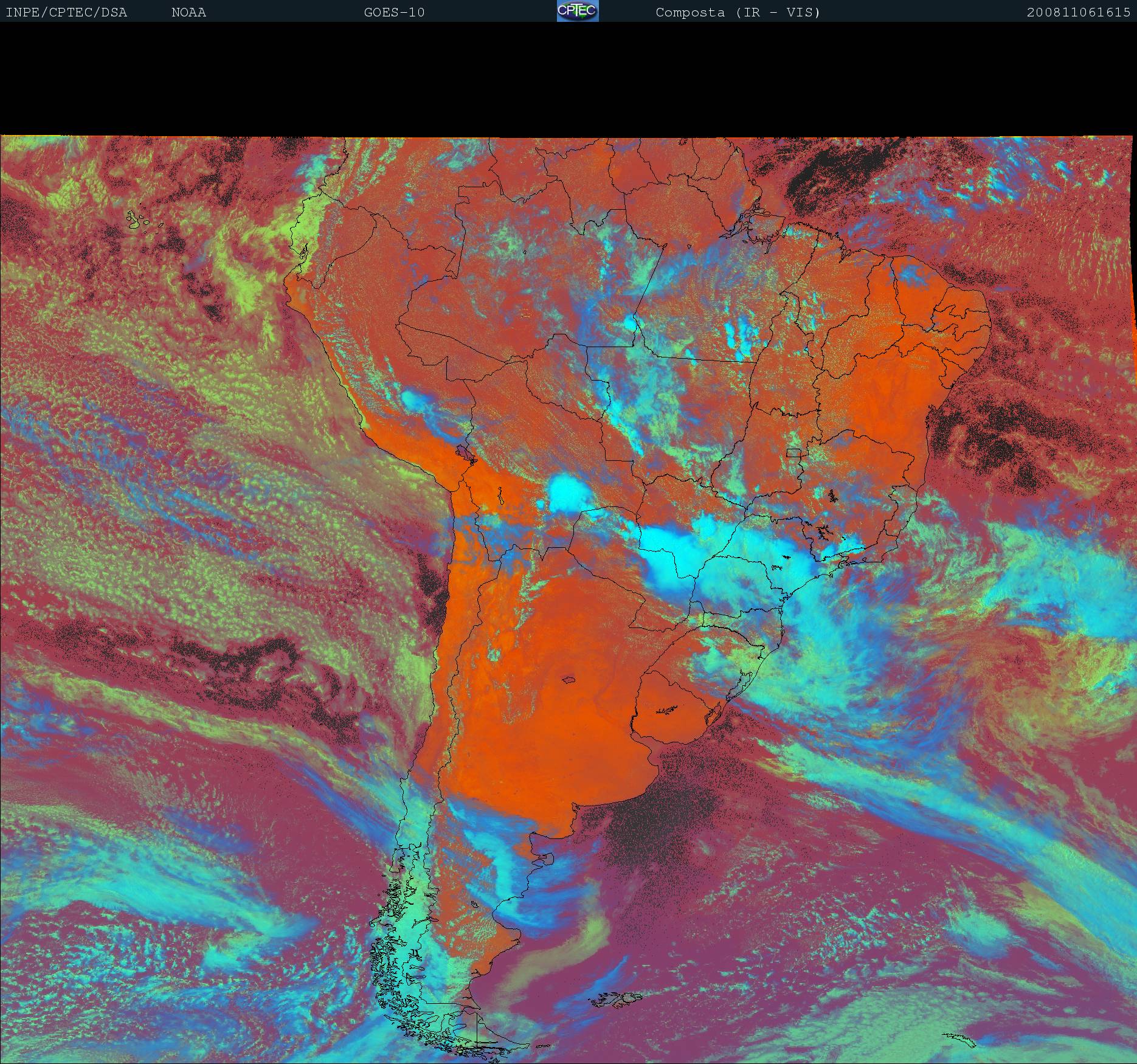Click the INPE/CPTEC/DSA header label
The image size is (1137, 1064).
click(66, 13)
